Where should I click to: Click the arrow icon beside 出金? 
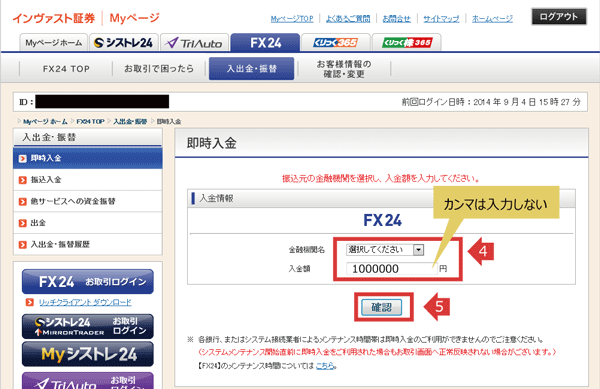pos(23,223)
